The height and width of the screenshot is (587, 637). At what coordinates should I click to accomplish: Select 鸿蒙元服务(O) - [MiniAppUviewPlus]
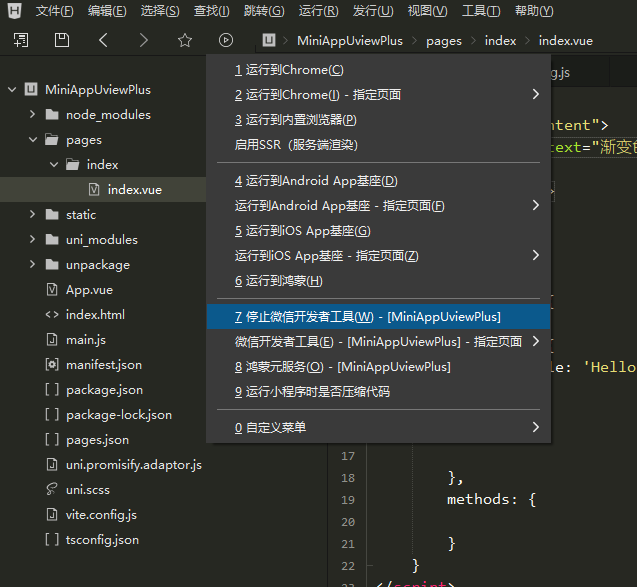pos(379,367)
